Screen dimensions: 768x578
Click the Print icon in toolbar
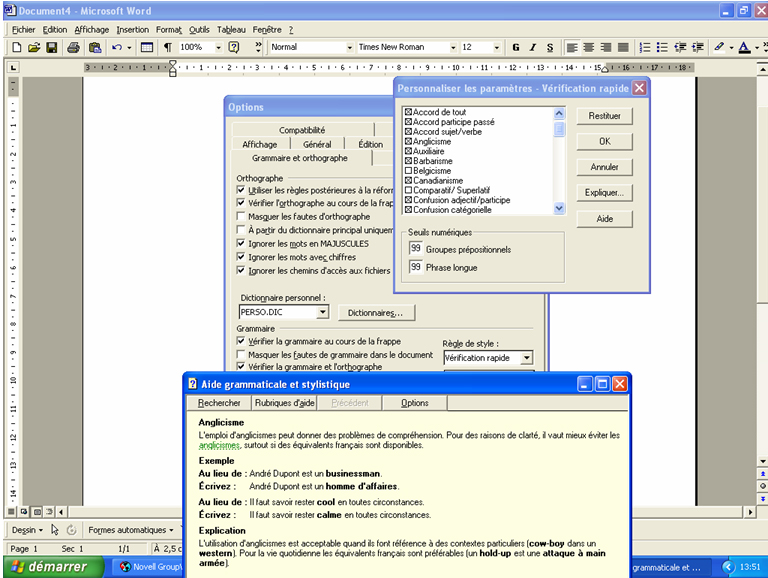73,47
